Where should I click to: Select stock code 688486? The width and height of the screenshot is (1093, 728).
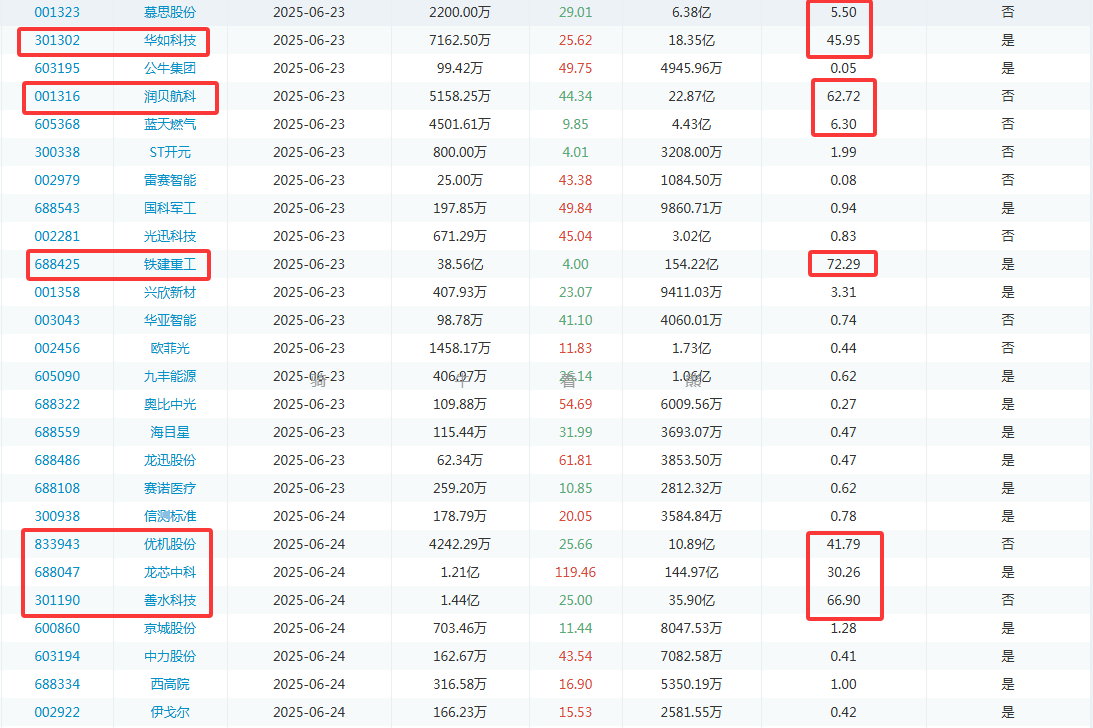57,460
